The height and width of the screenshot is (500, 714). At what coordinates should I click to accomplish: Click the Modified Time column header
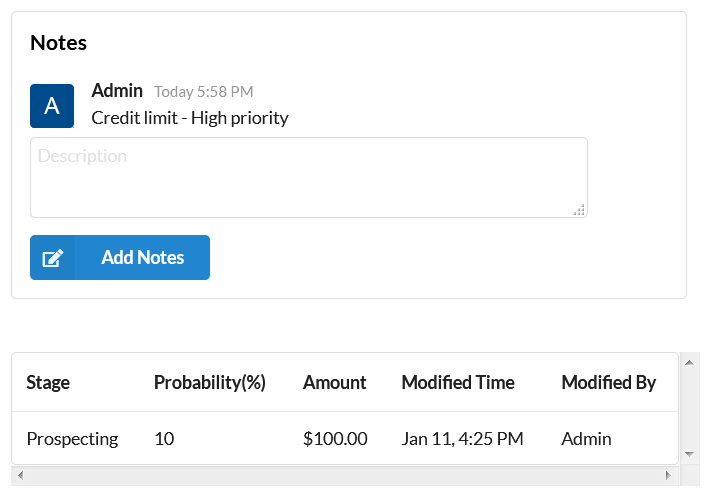[458, 383]
